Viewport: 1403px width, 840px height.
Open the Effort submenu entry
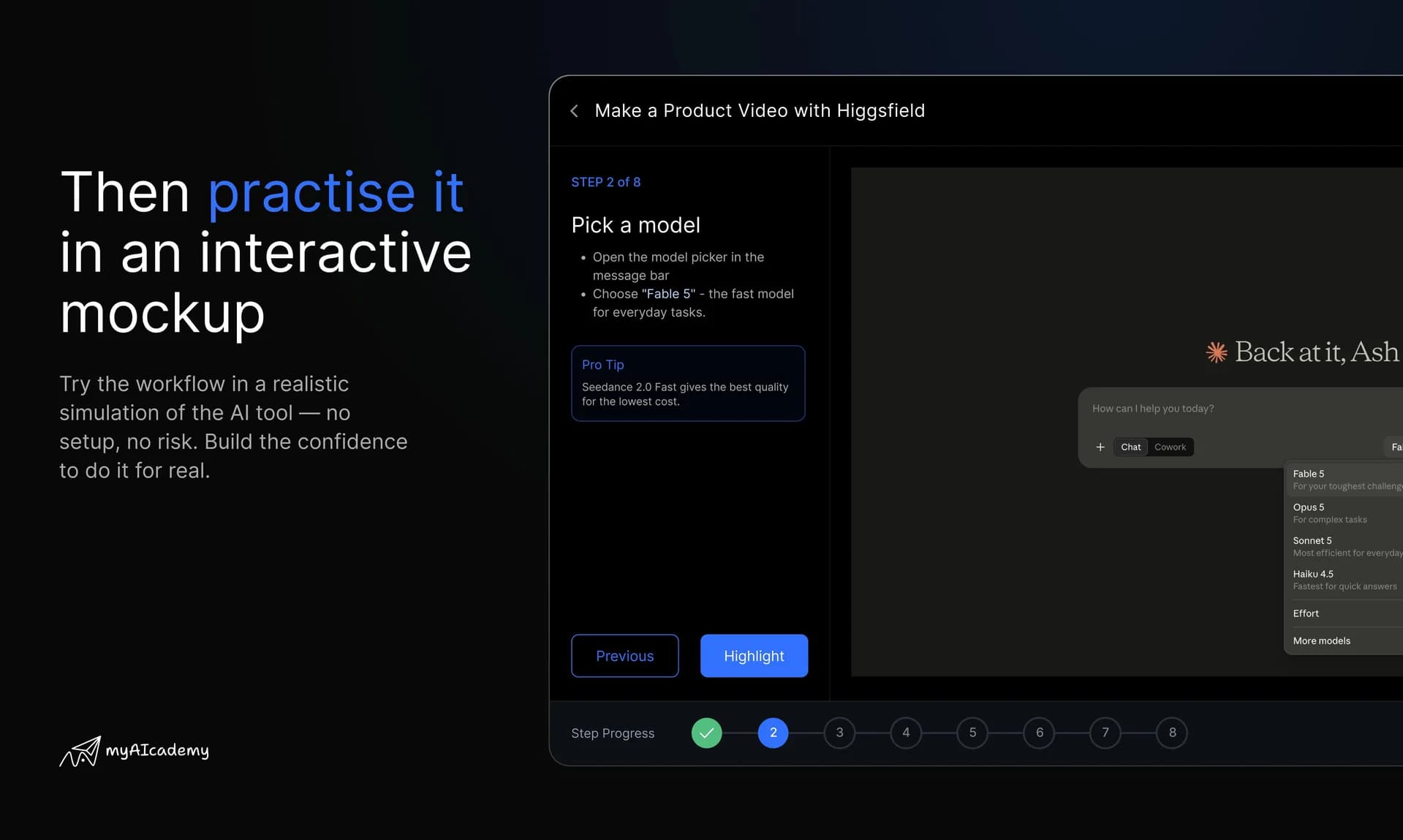click(x=1344, y=613)
